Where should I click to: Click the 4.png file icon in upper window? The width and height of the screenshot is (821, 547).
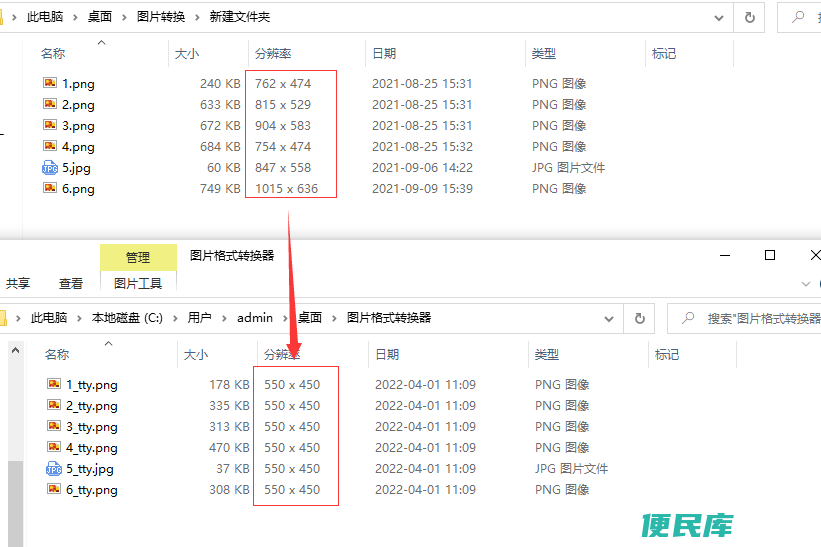point(50,146)
